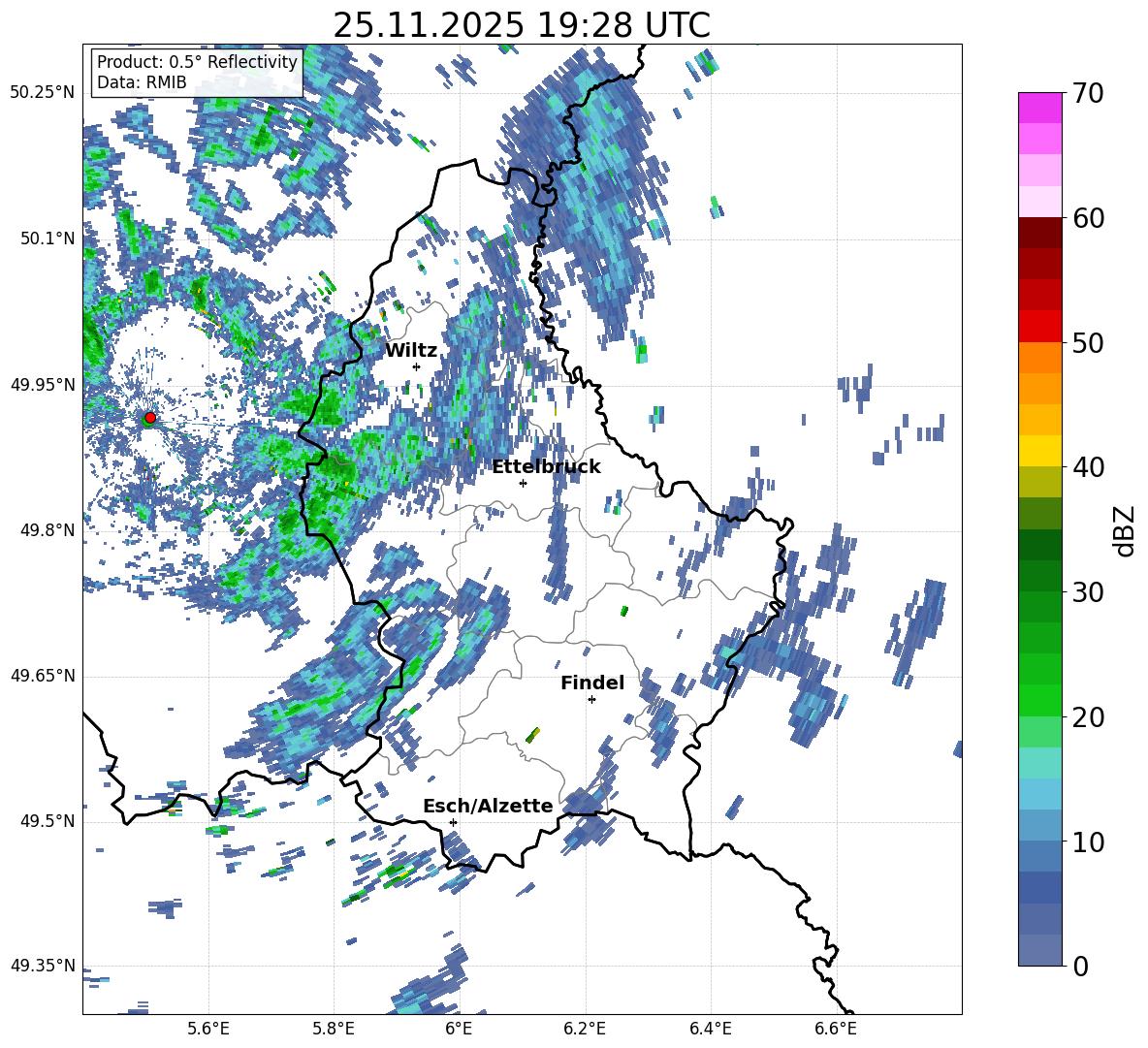Click the 50.1°N latitude label
Screen dimensions: 1148x1048
(x=47, y=238)
